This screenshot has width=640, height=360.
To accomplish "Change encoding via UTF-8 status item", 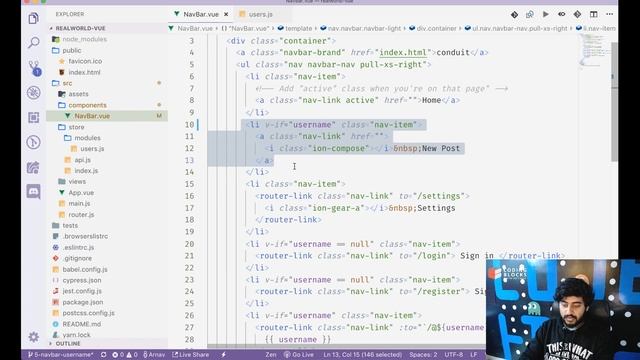I will (453, 355).
